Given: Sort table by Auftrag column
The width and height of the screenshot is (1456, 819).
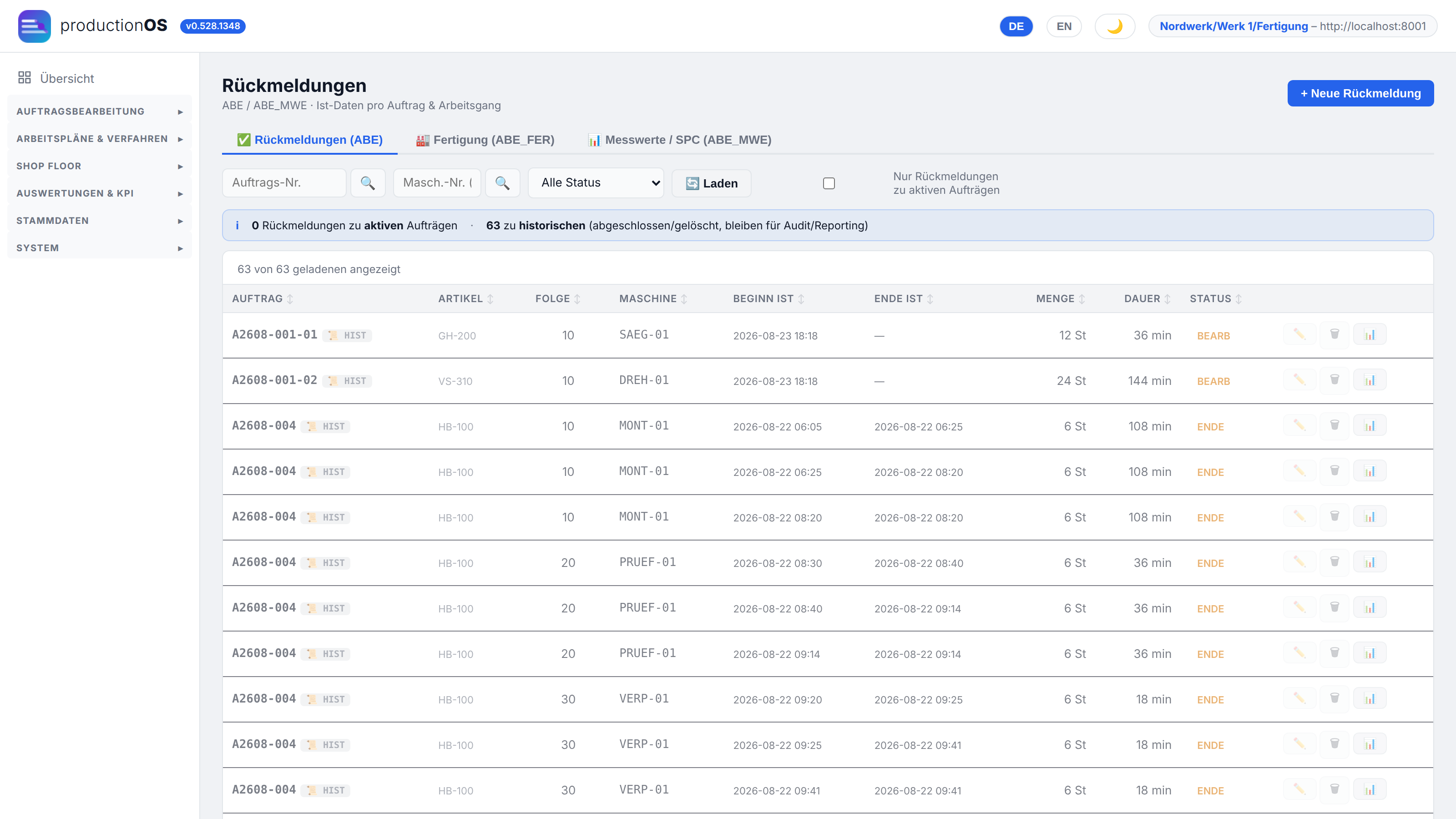Looking at the screenshot, I should (x=263, y=298).
